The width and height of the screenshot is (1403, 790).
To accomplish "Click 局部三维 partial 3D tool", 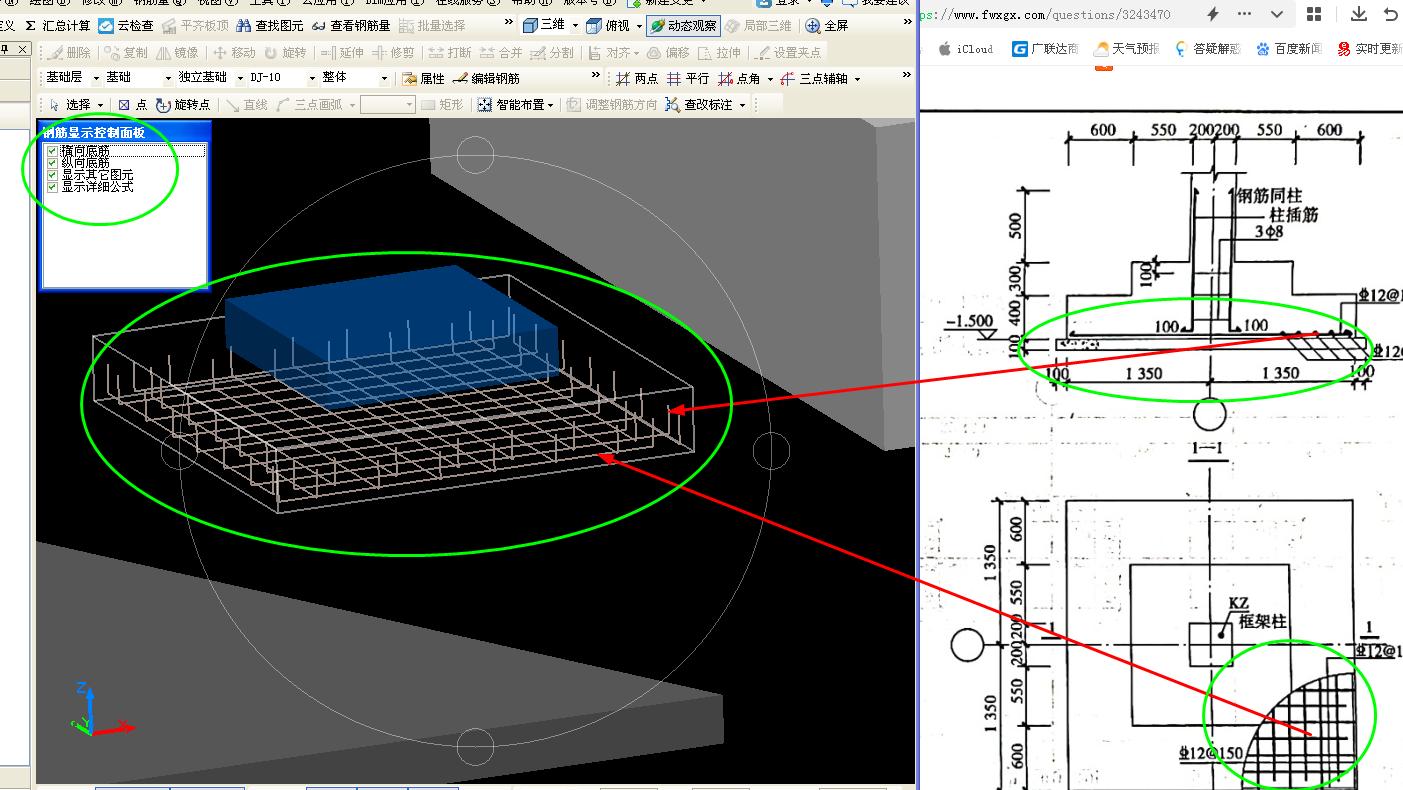I will pyautogui.click(x=758, y=26).
